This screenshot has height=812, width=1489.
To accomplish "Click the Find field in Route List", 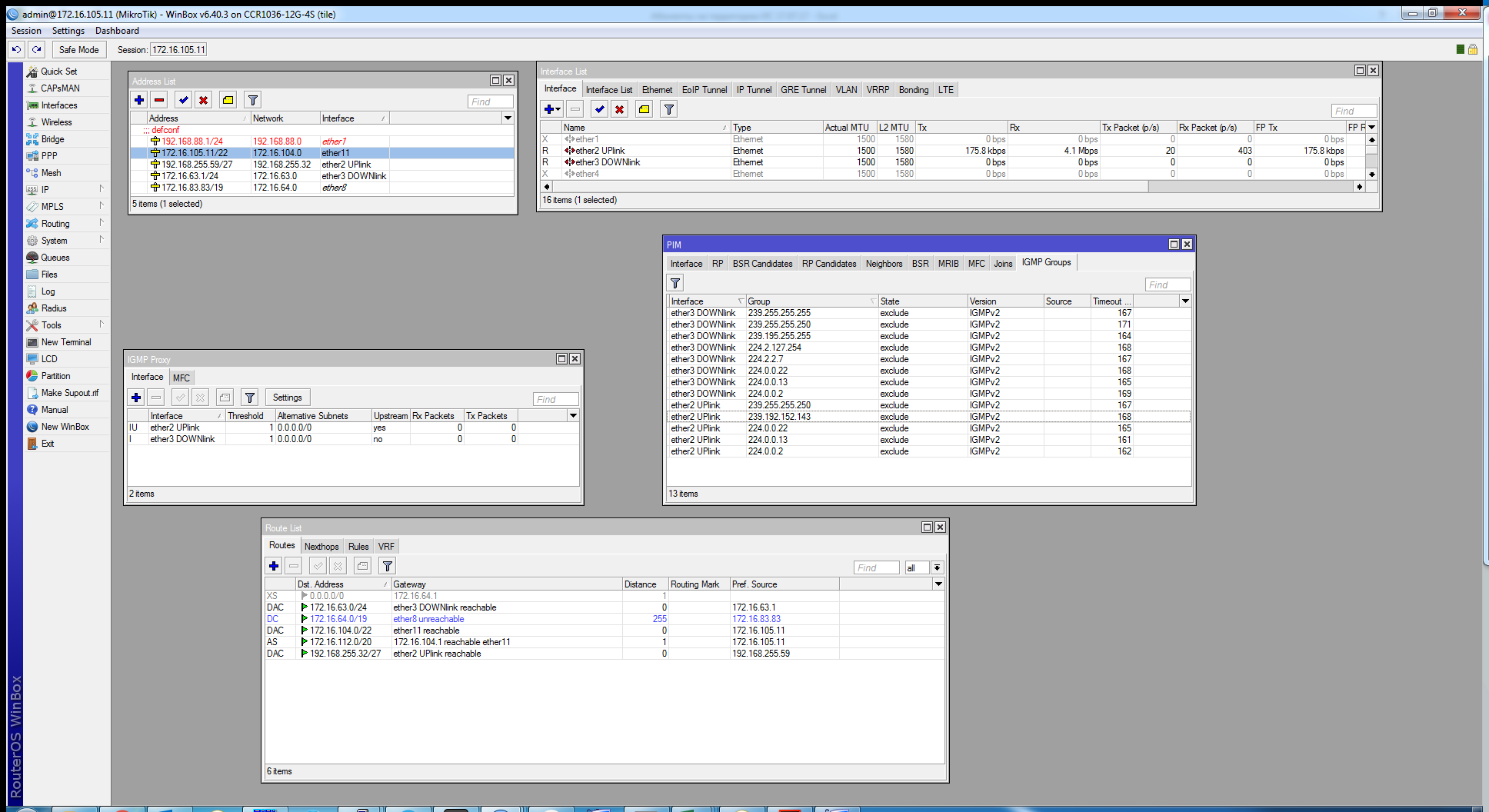I will pyautogui.click(x=876, y=567).
